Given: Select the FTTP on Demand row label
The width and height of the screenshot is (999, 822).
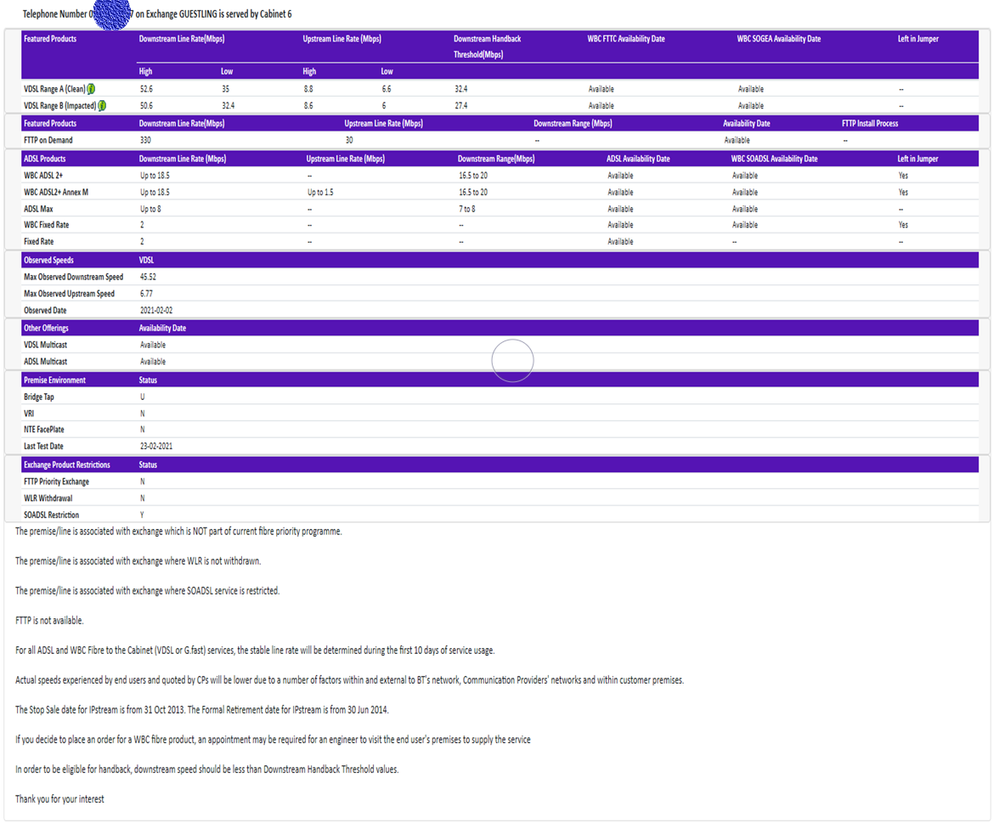Looking at the screenshot, I should pyautogui.click(x=48, y=140).
